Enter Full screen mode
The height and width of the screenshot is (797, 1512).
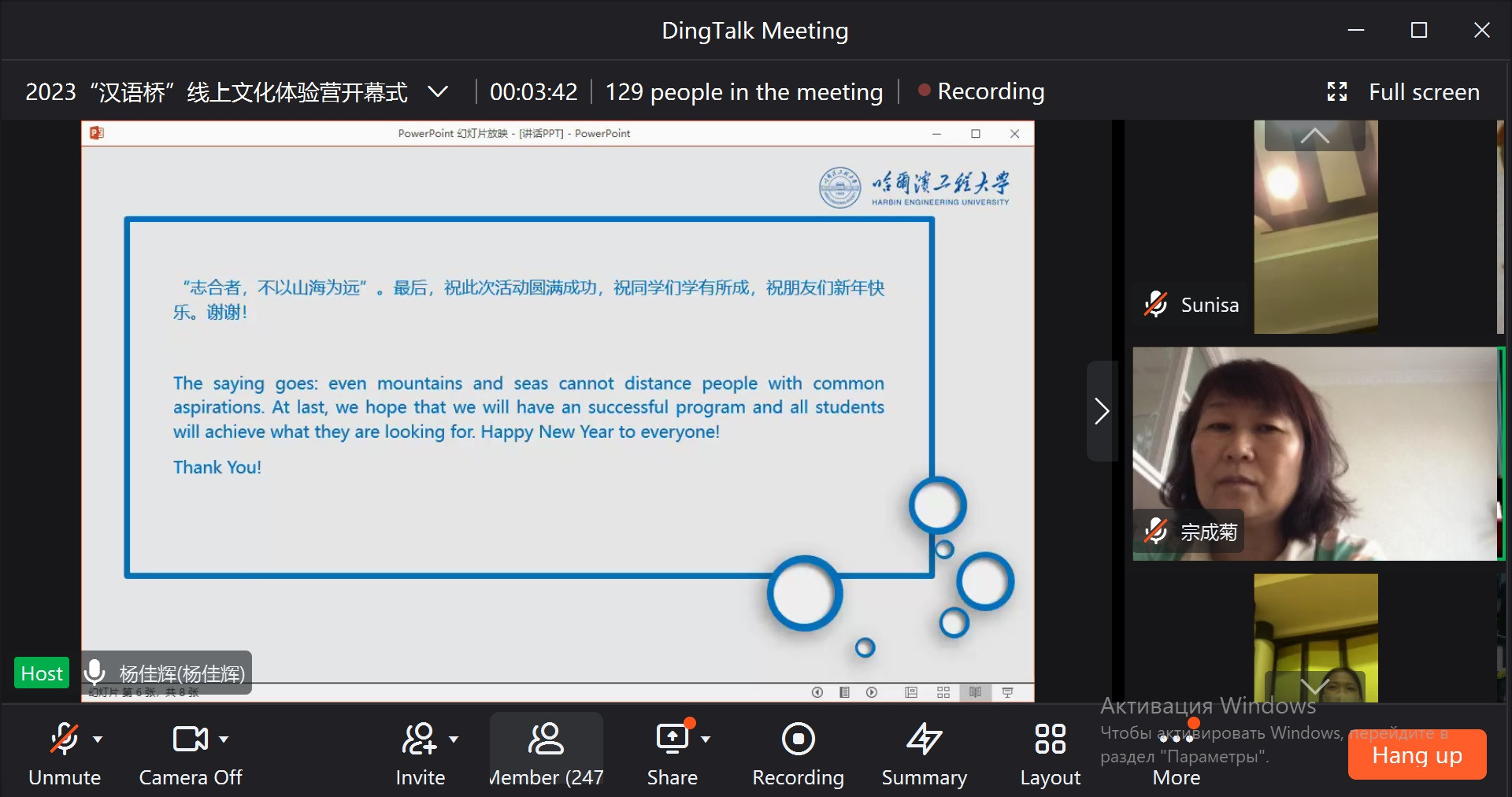pyautogui.click(x=1403, y=92)
